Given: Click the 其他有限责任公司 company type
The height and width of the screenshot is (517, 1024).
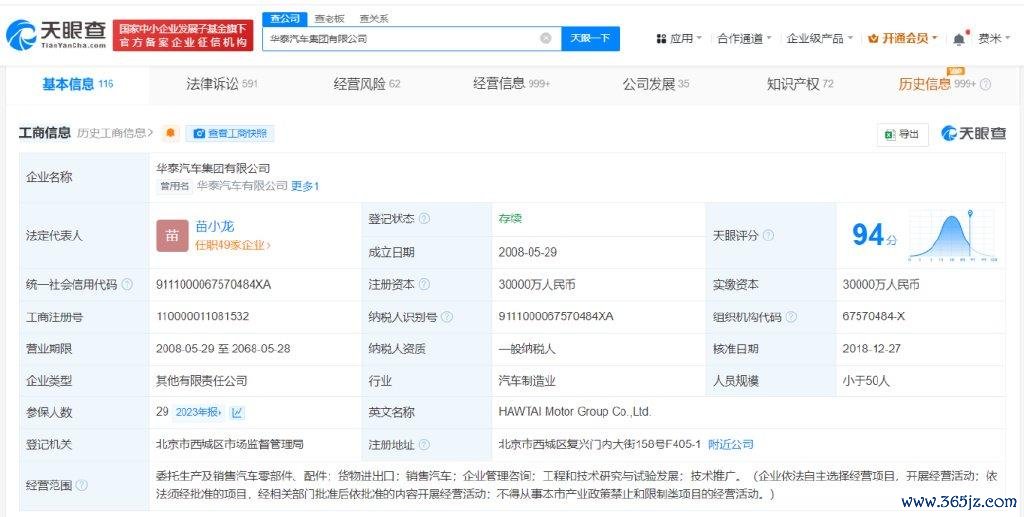Looking at the screenshot, I should pos(202,381).
